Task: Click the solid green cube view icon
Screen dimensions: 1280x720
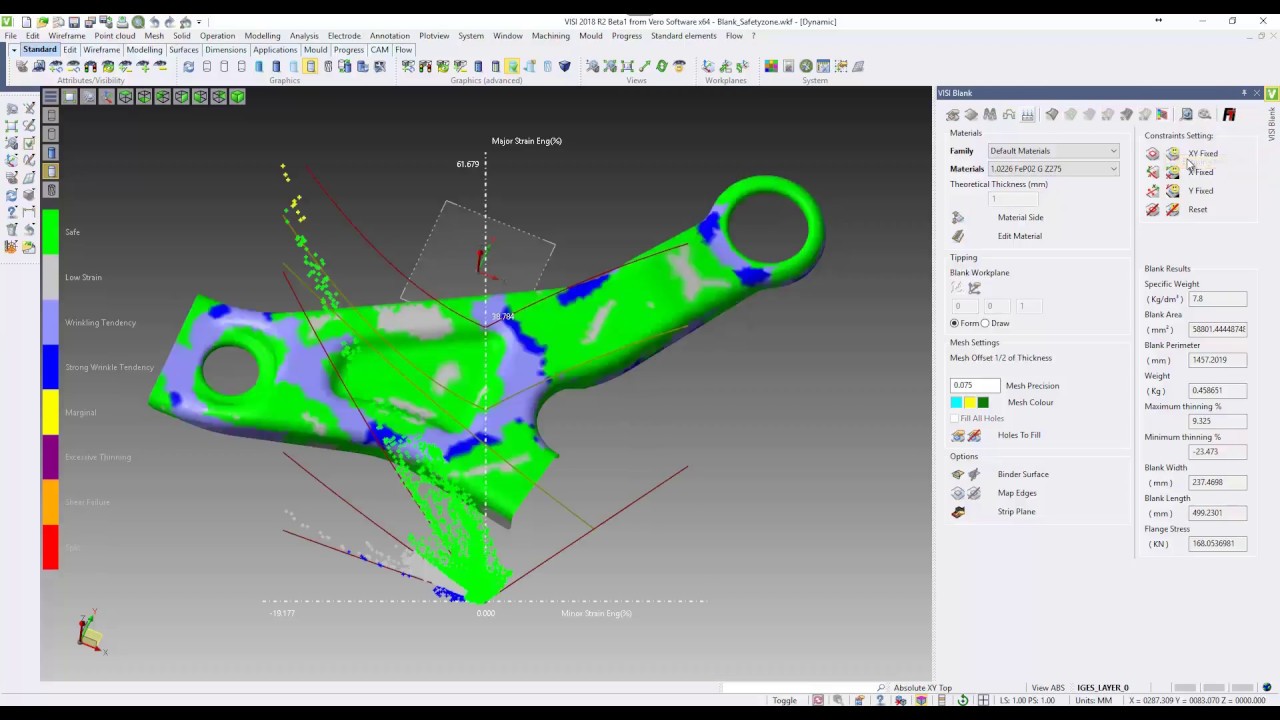Action: point(237,96)
